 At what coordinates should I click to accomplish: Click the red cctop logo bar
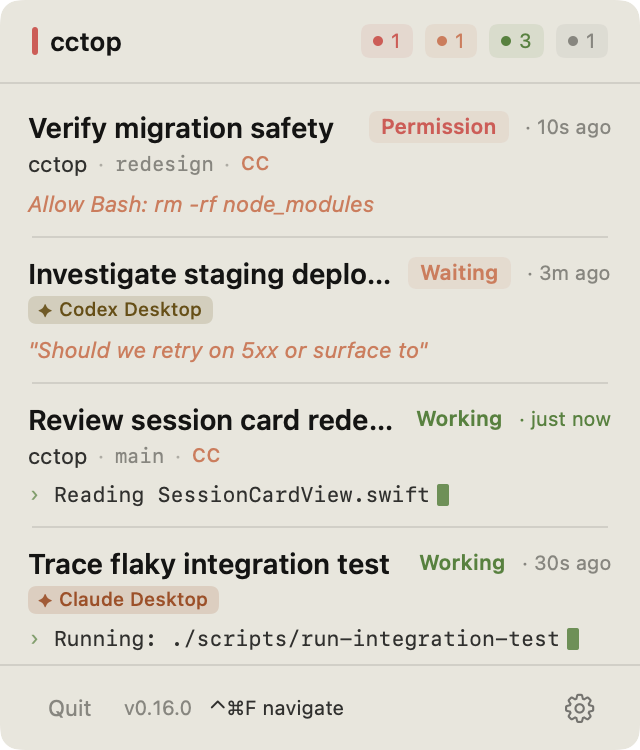tap(35, 41)
